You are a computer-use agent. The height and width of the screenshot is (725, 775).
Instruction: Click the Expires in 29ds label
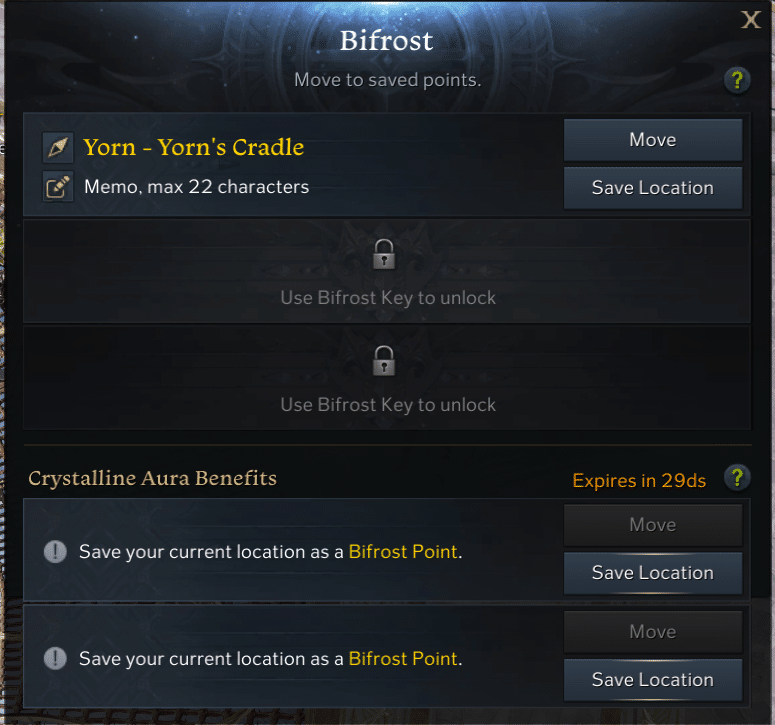click(639, 480)
